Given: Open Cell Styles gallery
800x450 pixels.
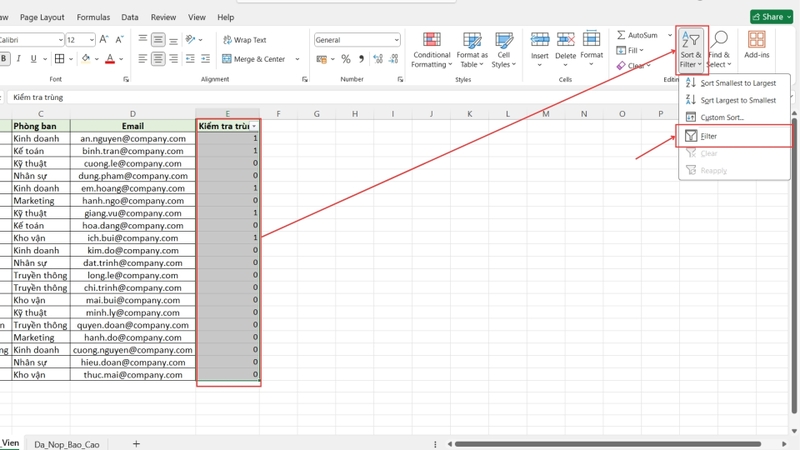Looking at the screenshot, I should [504, 50].
